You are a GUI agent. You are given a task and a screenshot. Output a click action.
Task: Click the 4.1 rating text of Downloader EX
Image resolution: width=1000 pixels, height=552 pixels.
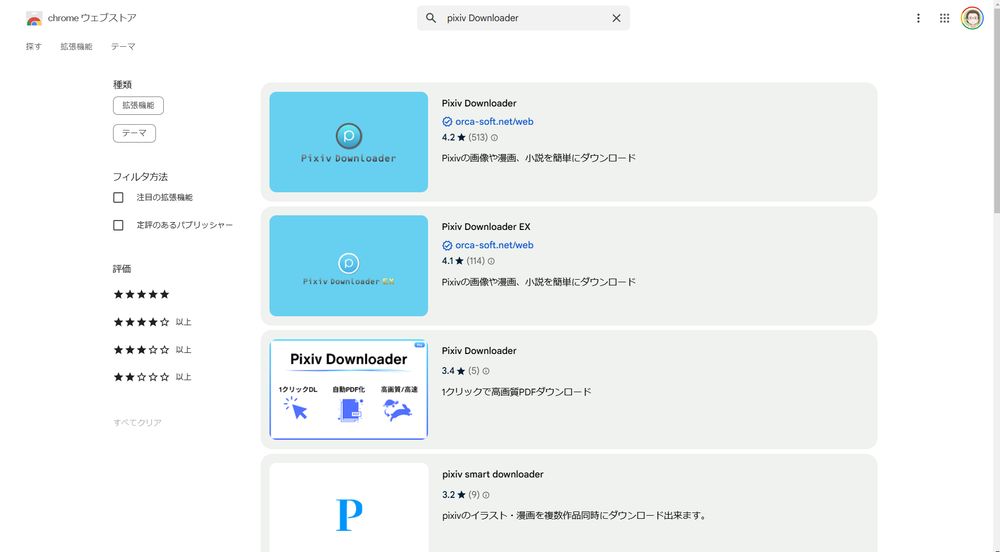coord(448,261)
